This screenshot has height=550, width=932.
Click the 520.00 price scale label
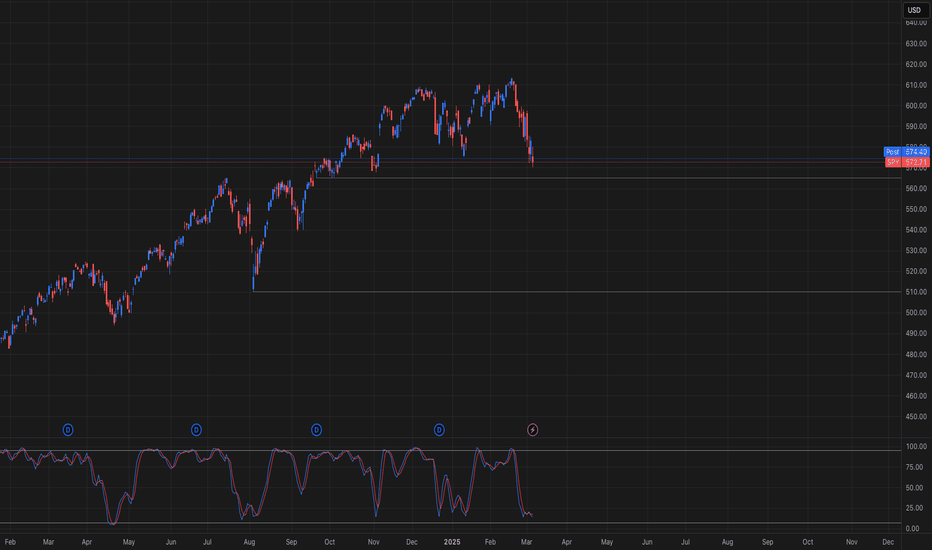click(x=916, y=271)
